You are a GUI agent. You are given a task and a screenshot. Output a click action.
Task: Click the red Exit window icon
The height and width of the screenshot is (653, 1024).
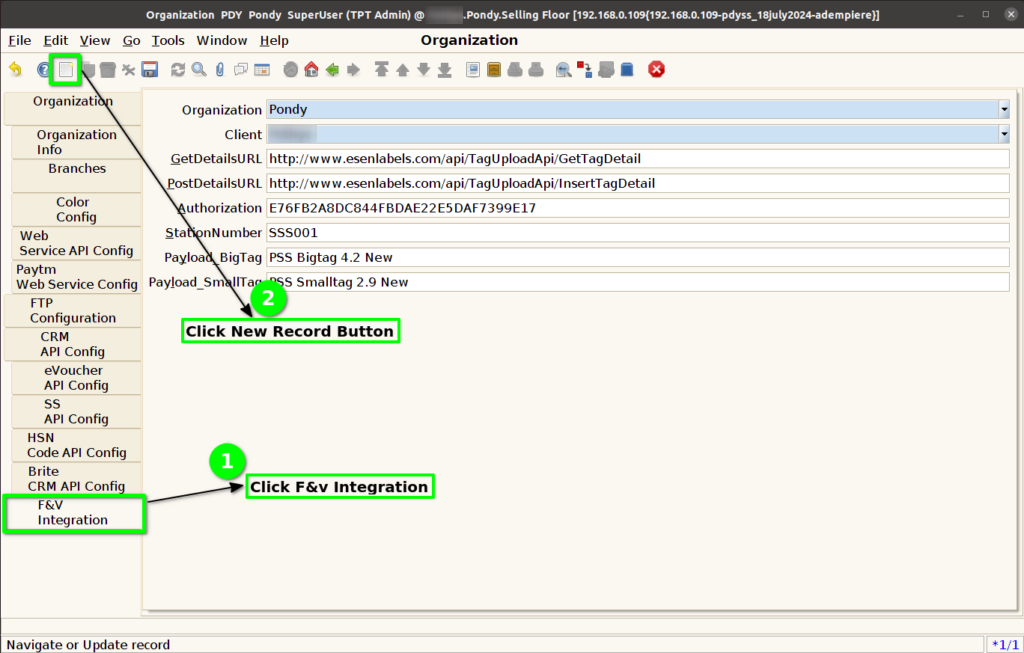click(x=656, y=69)
